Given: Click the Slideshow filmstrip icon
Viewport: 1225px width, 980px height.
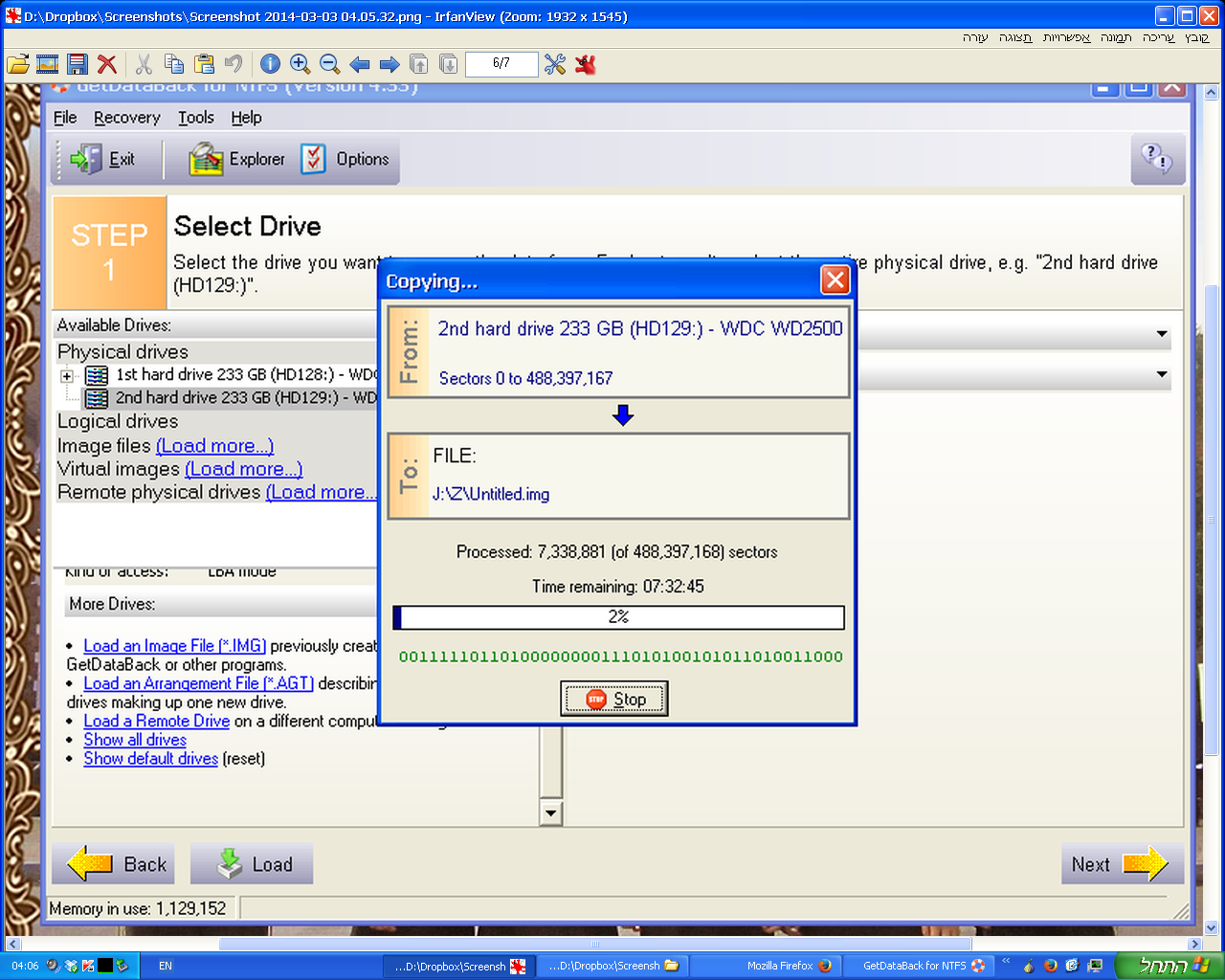Looking at the screenshot, I should [x=47, y=64].
